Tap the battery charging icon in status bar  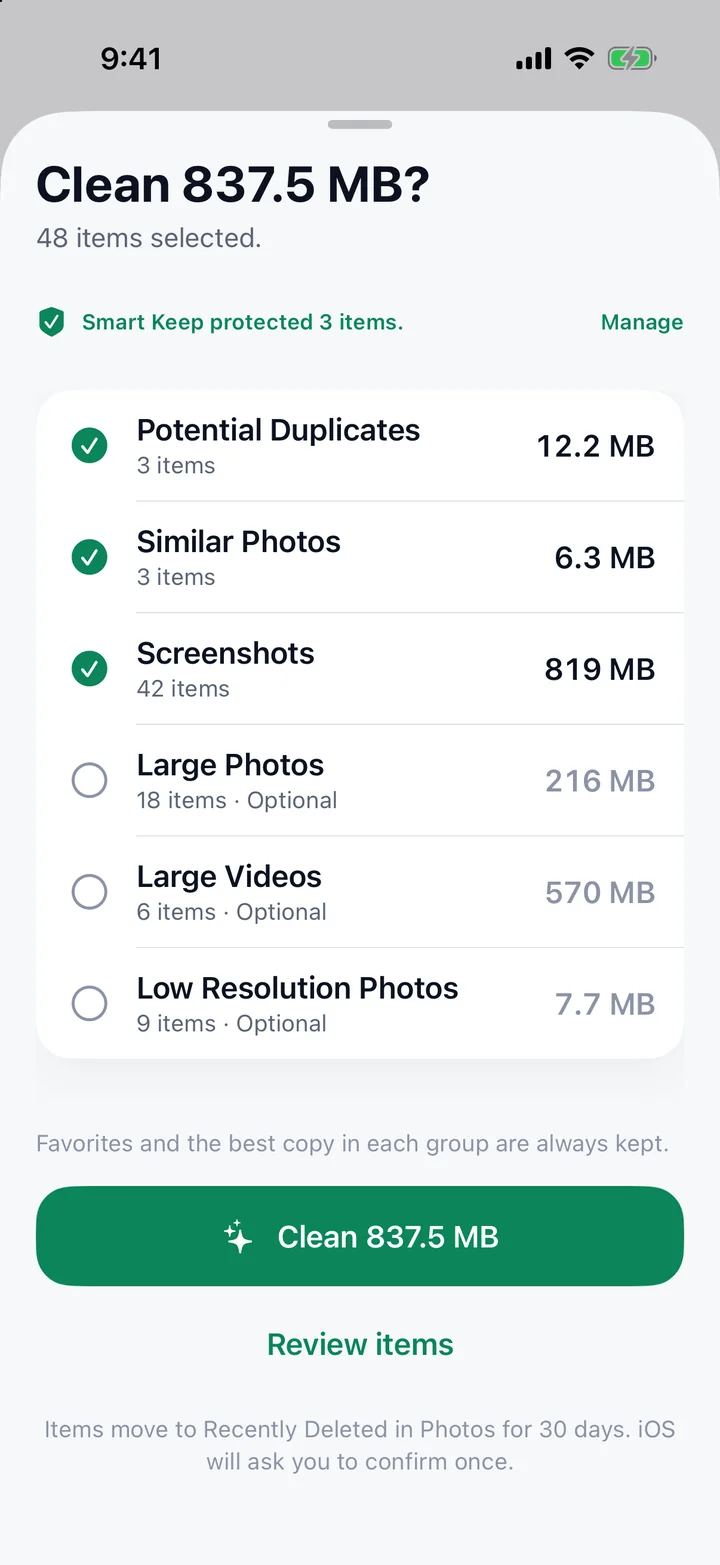[x=631, y=59]
